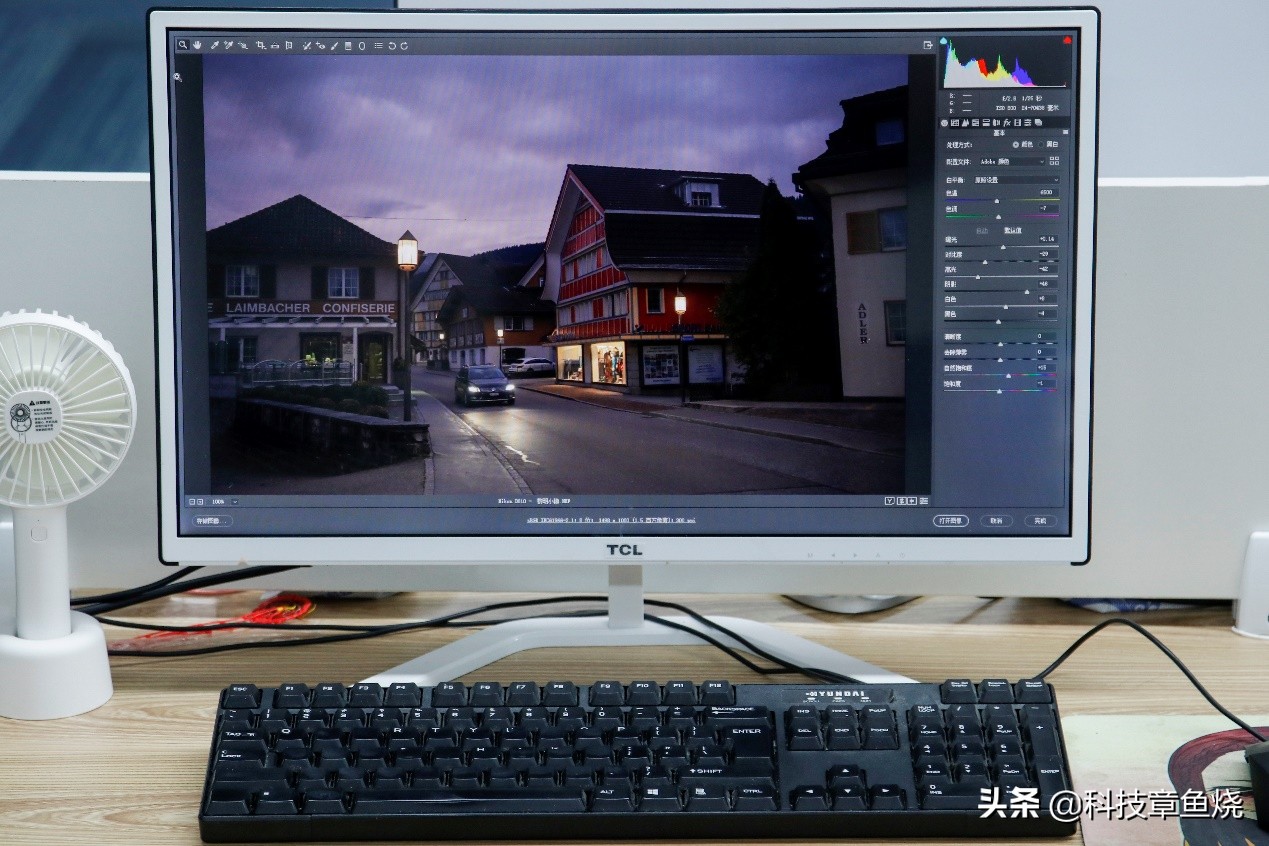
Task: Switch to the Effects fx panel tab
Action: pos(1007,122)
